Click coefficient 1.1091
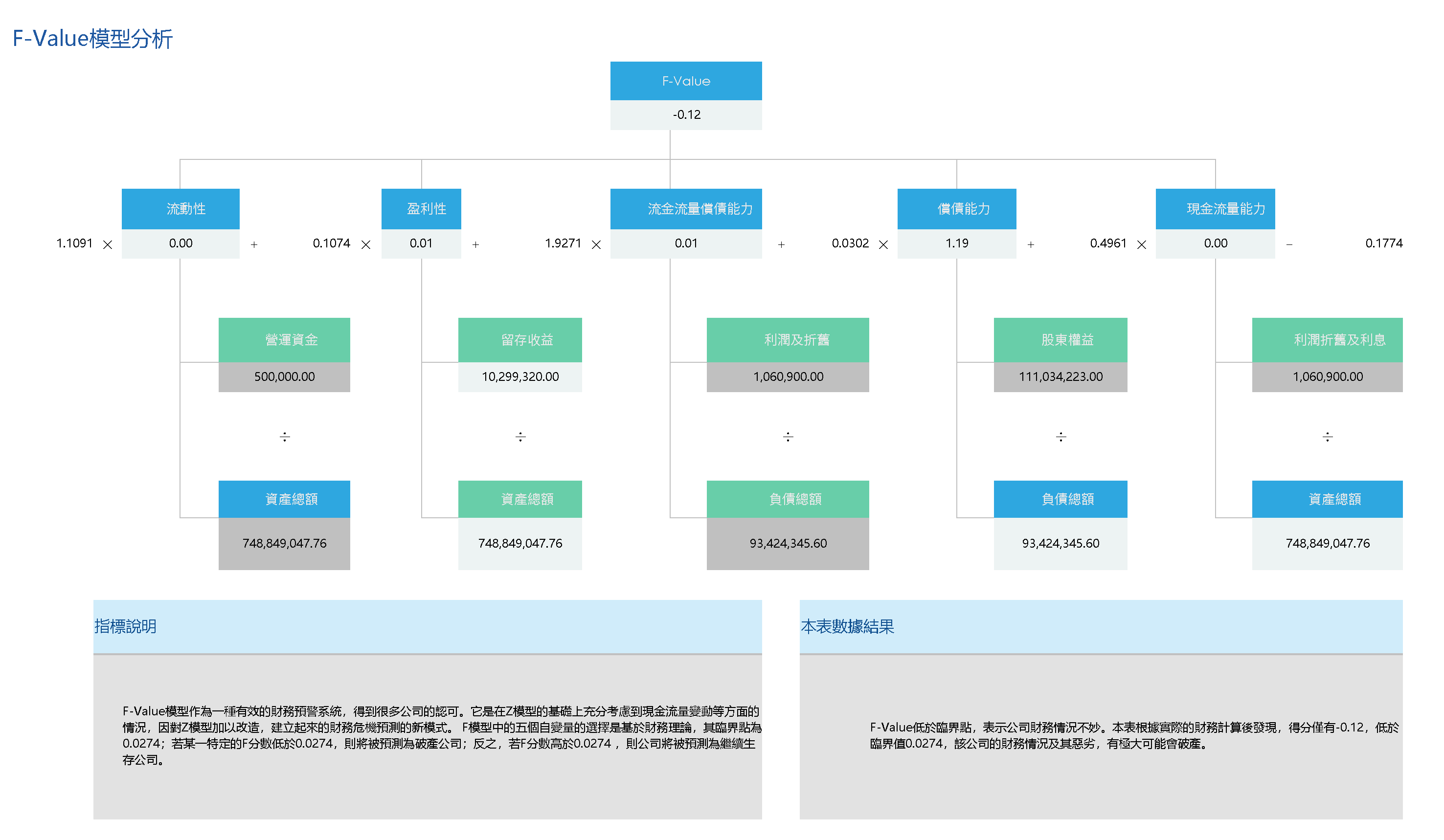1444x840 pixels. tap(74, 243)
